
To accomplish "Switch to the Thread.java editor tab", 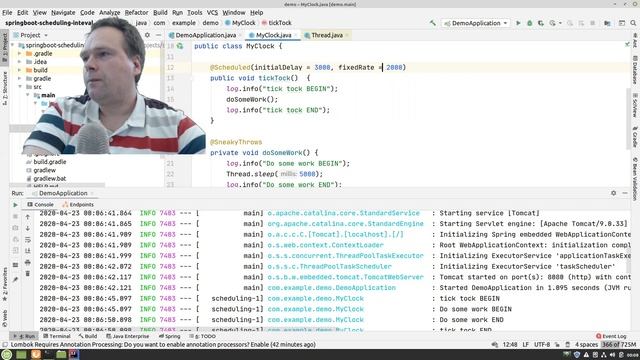I will coord(327,35).
